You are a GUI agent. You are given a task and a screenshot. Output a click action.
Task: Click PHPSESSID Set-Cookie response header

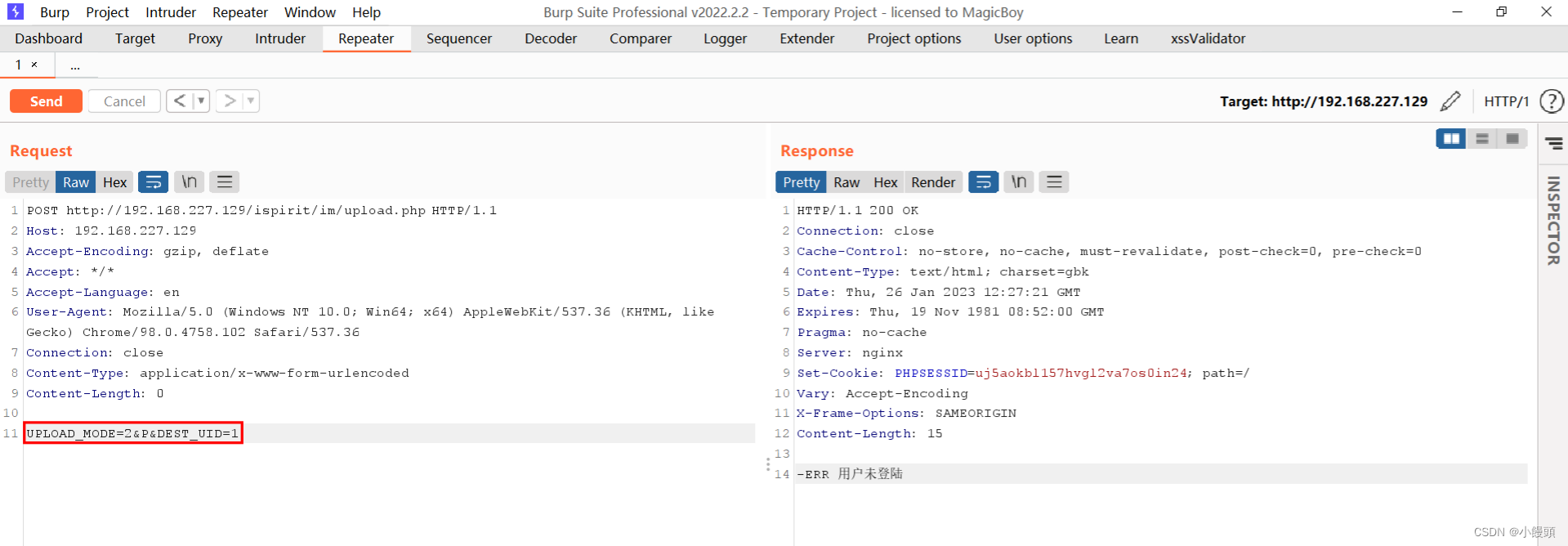click(x=1023, y=373)
